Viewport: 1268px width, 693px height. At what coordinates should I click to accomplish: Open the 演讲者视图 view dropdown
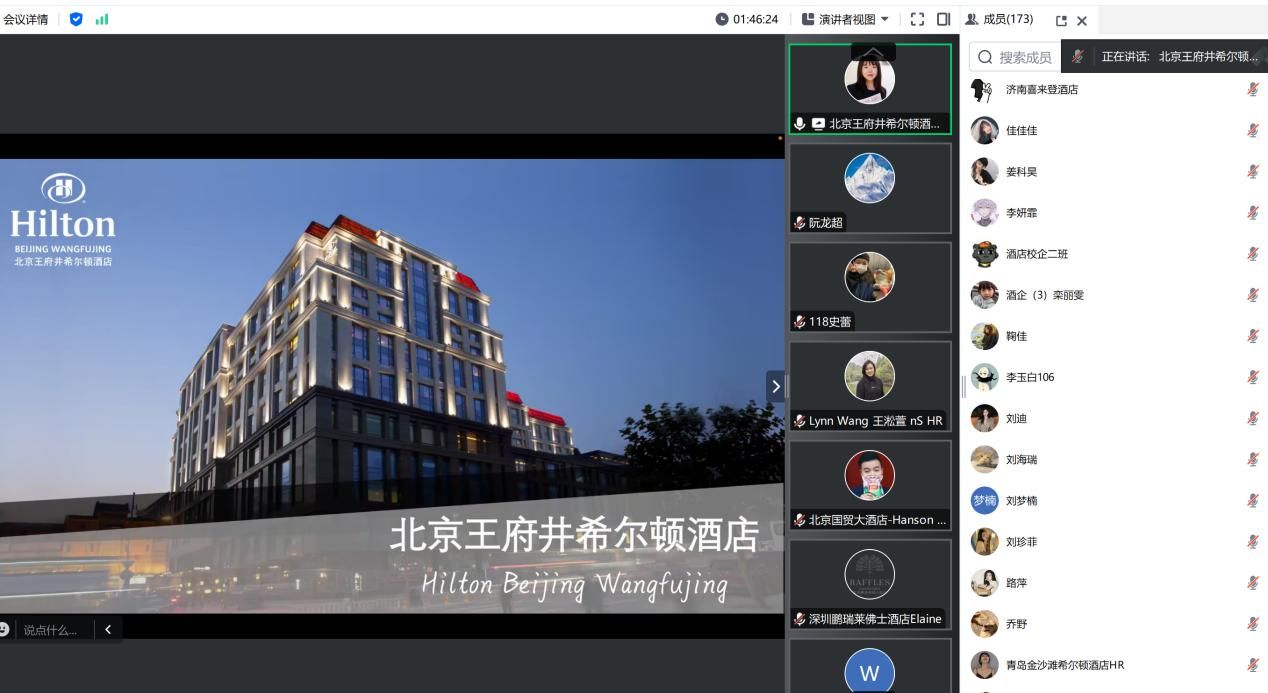pyautogui.click(x=845, y=19)
